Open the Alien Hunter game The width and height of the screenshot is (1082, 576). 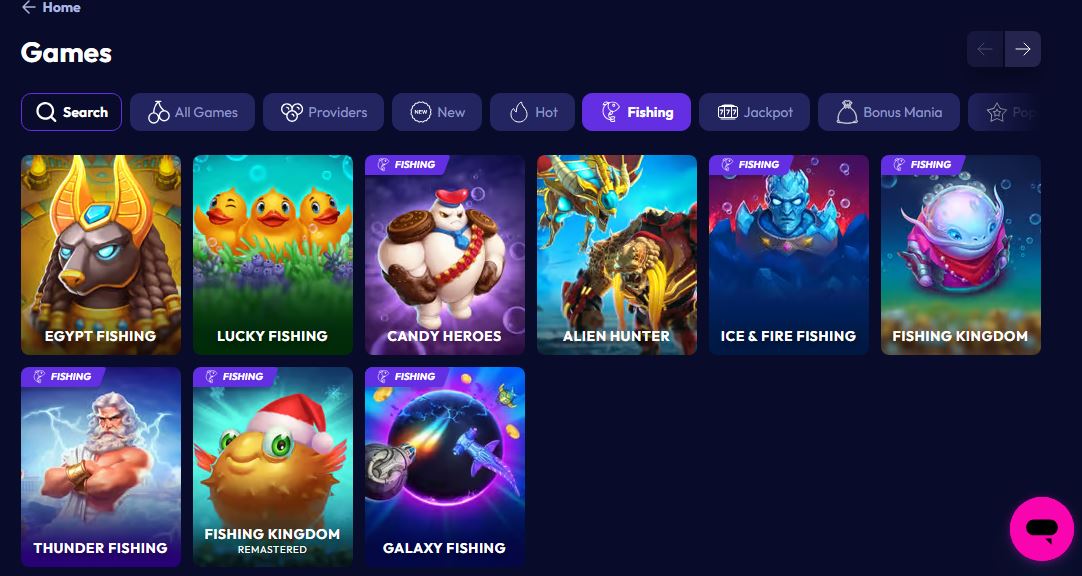coord(617,255)
